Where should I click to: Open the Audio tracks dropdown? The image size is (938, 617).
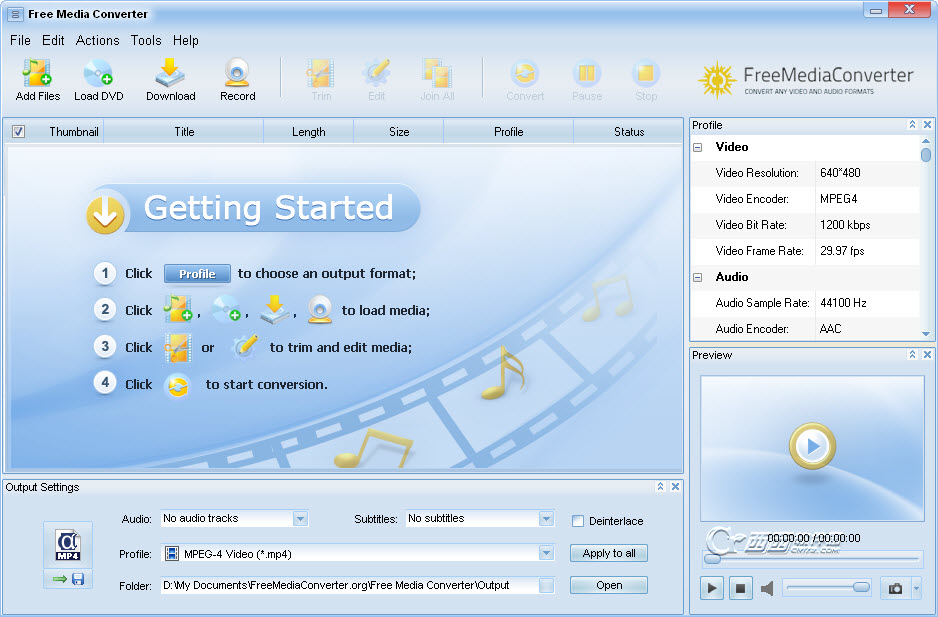(x=300, y=519)
